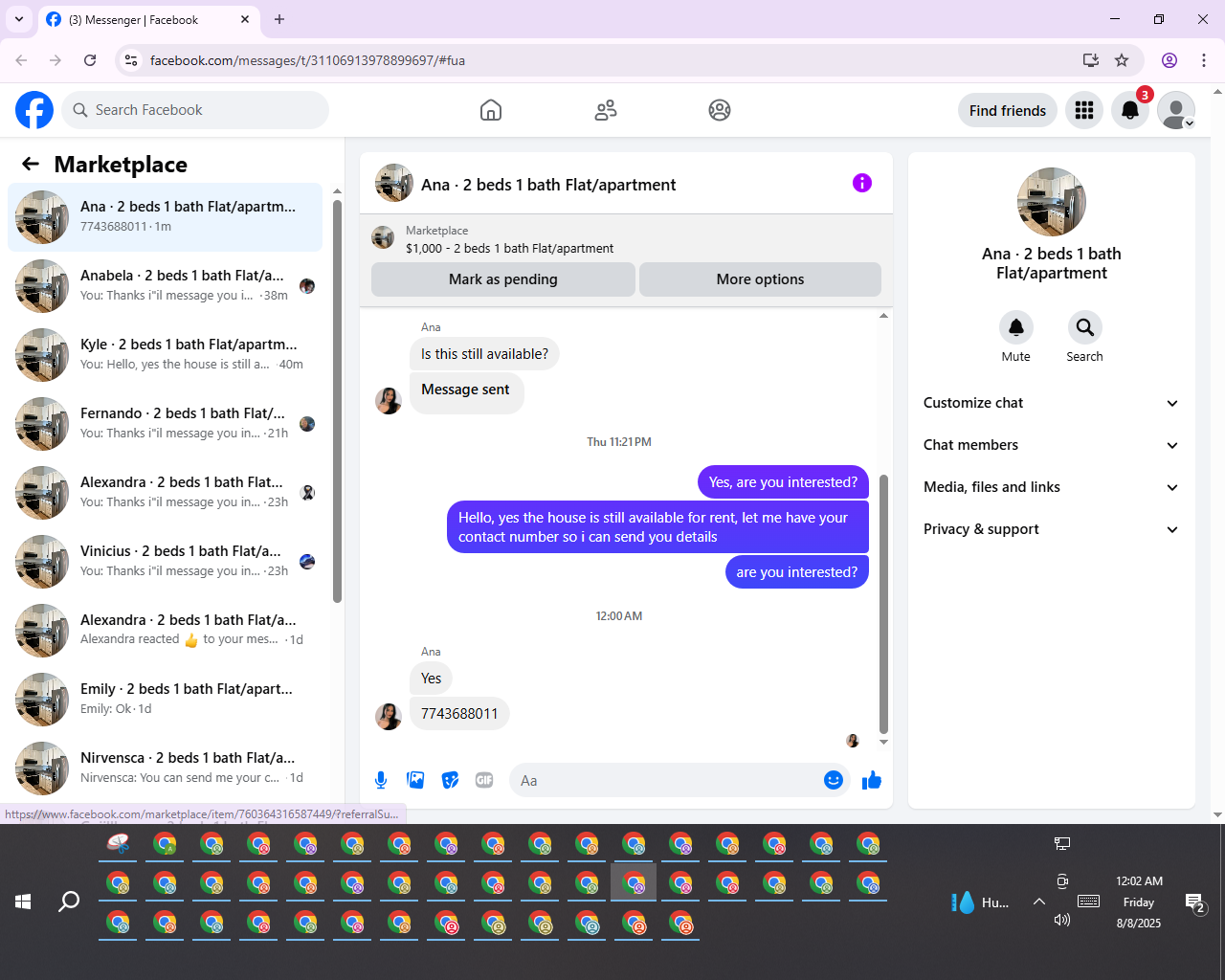The height and width of the screenshot is (980, 1225).
Task: Click the 7743688011 phone number message
Action: pos(459,714)
